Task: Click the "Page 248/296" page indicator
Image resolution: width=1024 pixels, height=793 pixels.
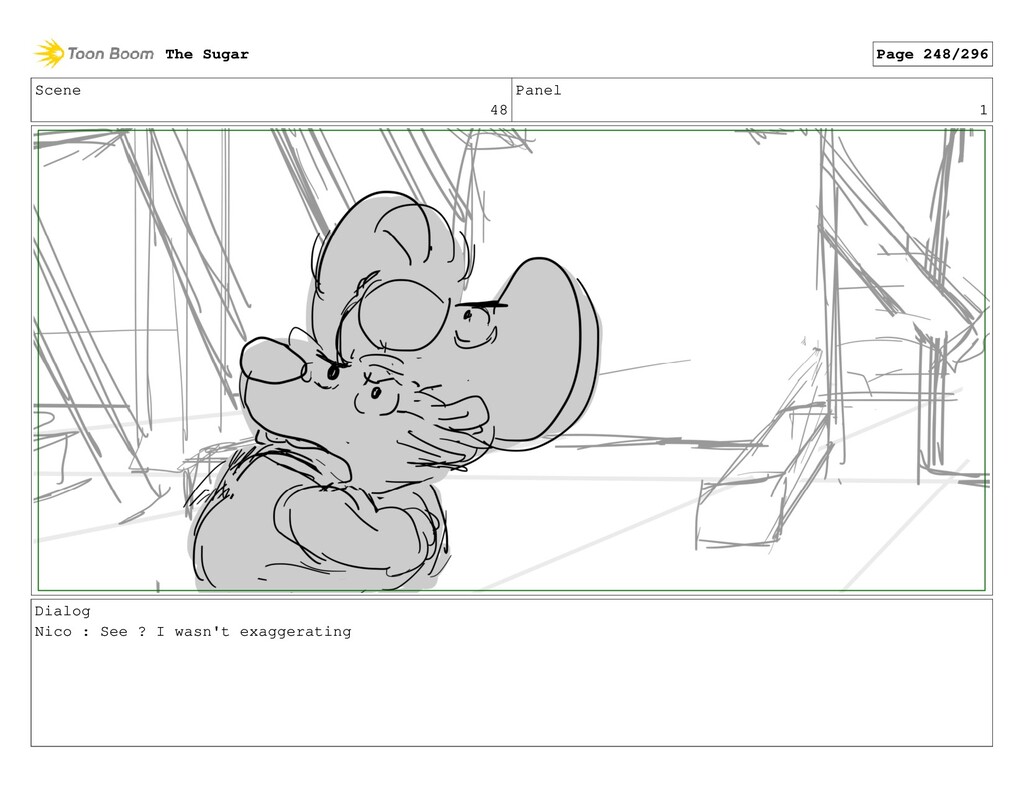Action: point(932,54)
